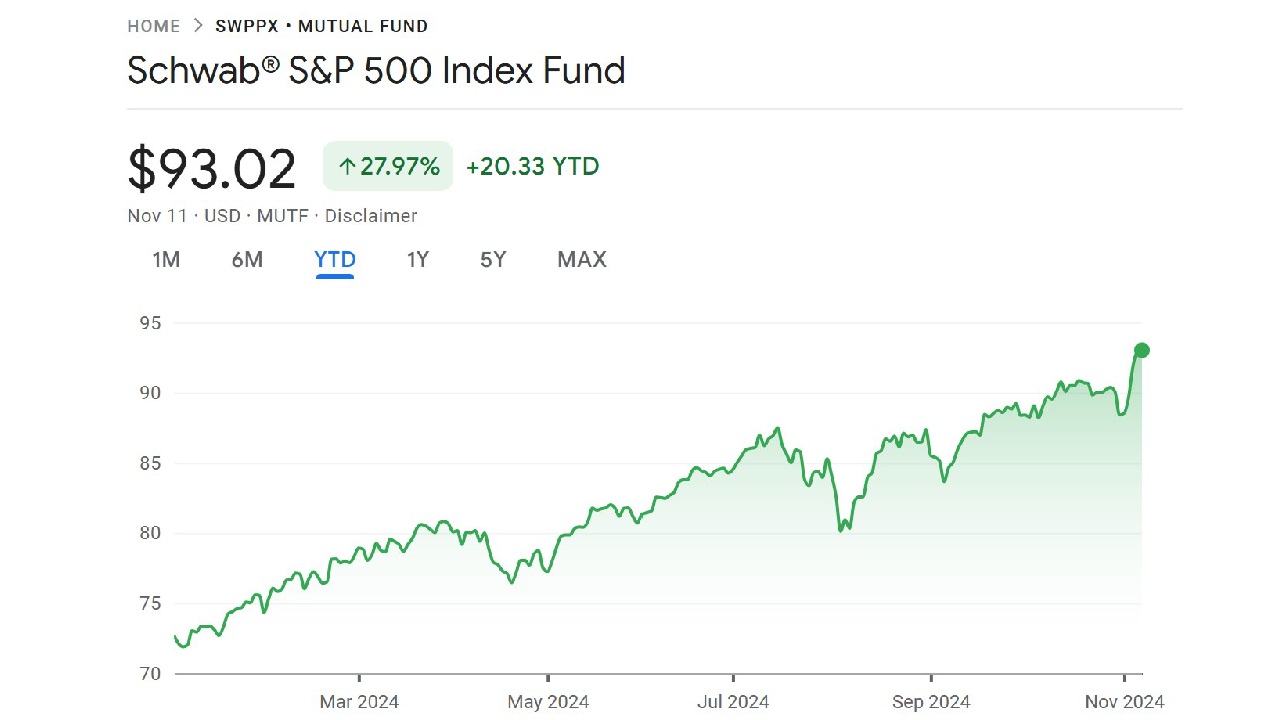
Task: Open the Disclaimer link
Action: click(x=371, y=216)
